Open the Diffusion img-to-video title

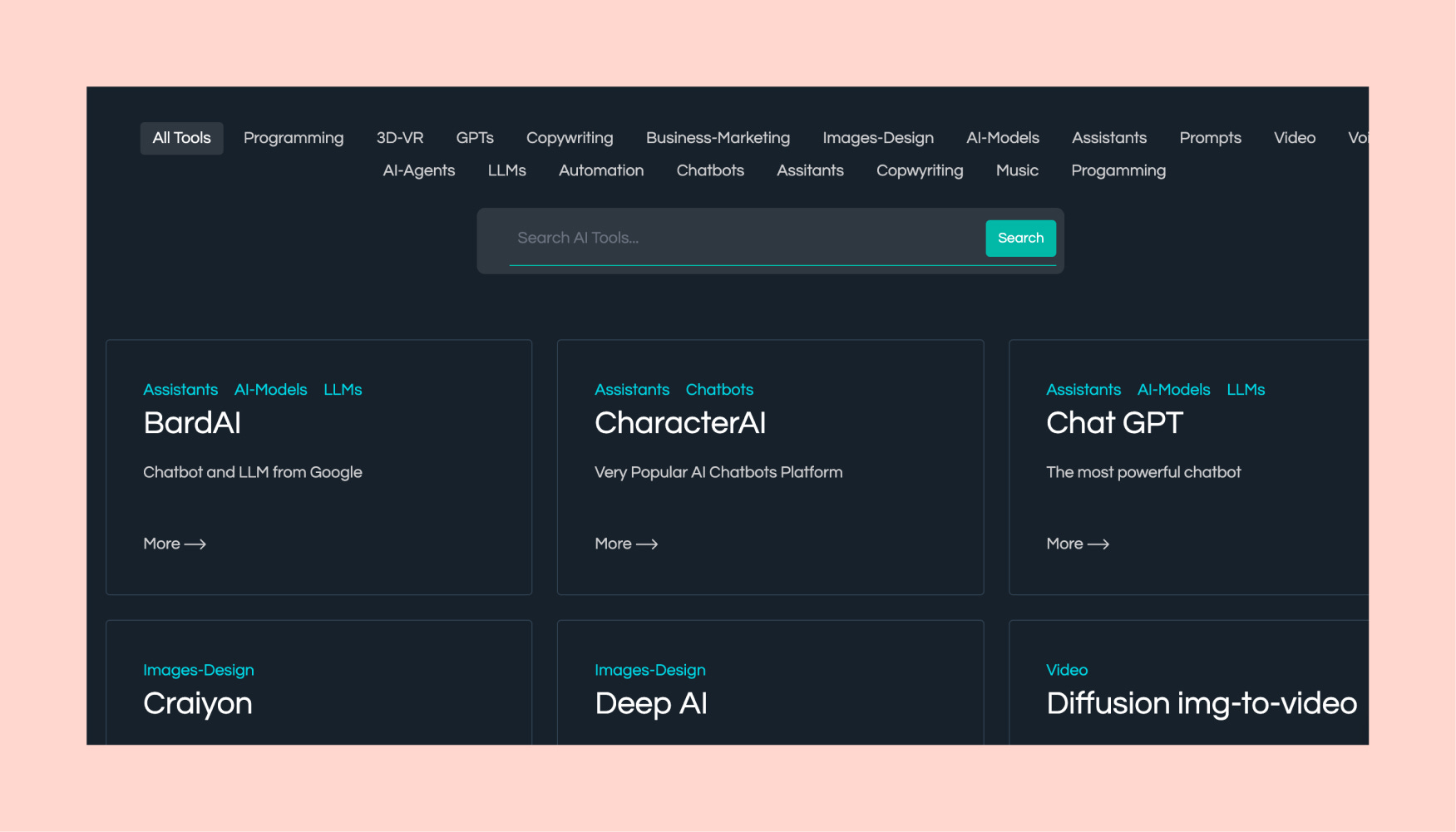[1202, 704]
